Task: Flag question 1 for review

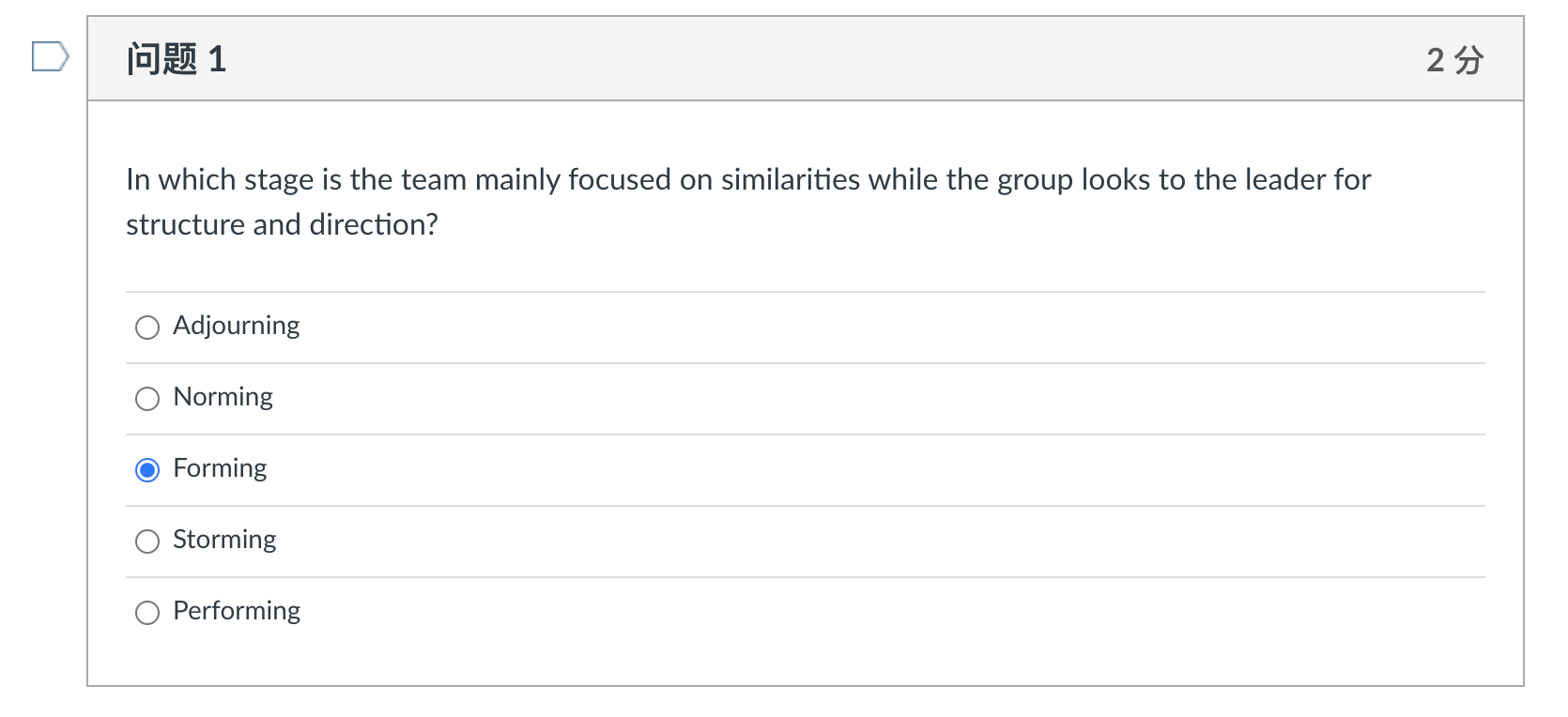Action: point(49,57)
